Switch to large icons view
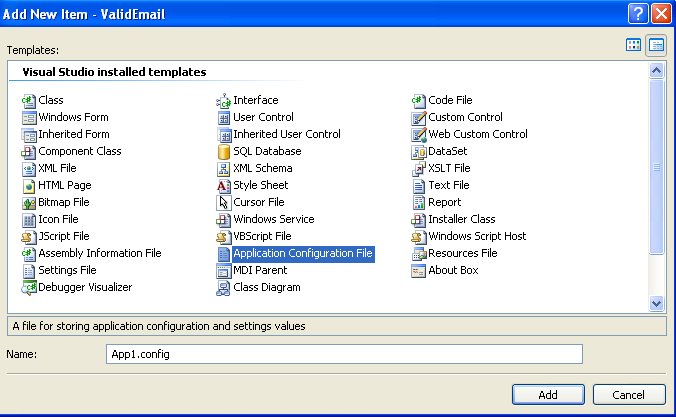 (x=633, y=45)
